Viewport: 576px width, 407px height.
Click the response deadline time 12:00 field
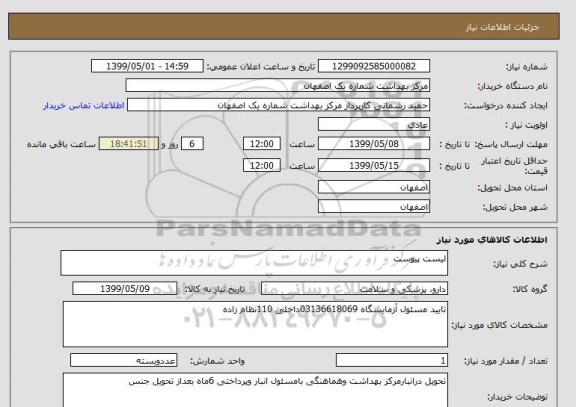262,144
